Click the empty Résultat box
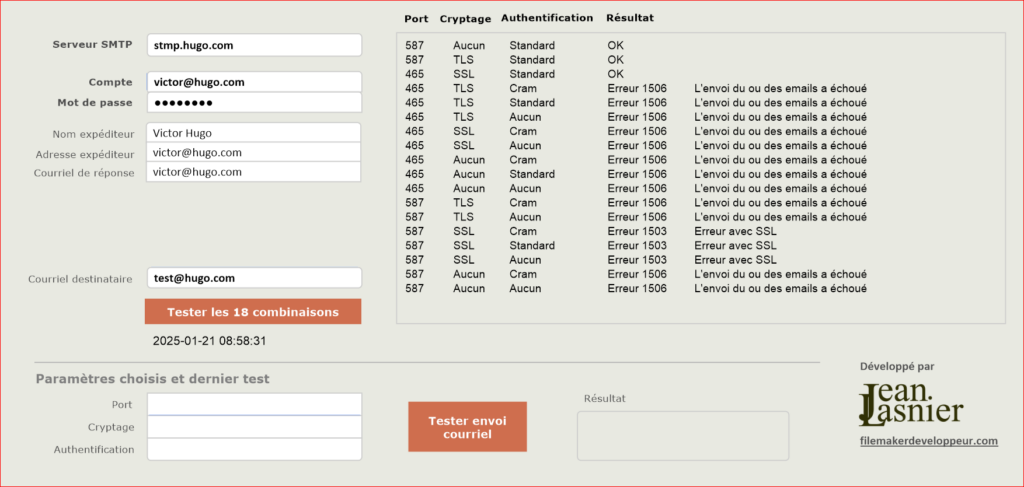1024x487 pixels. tap(682, 436)
